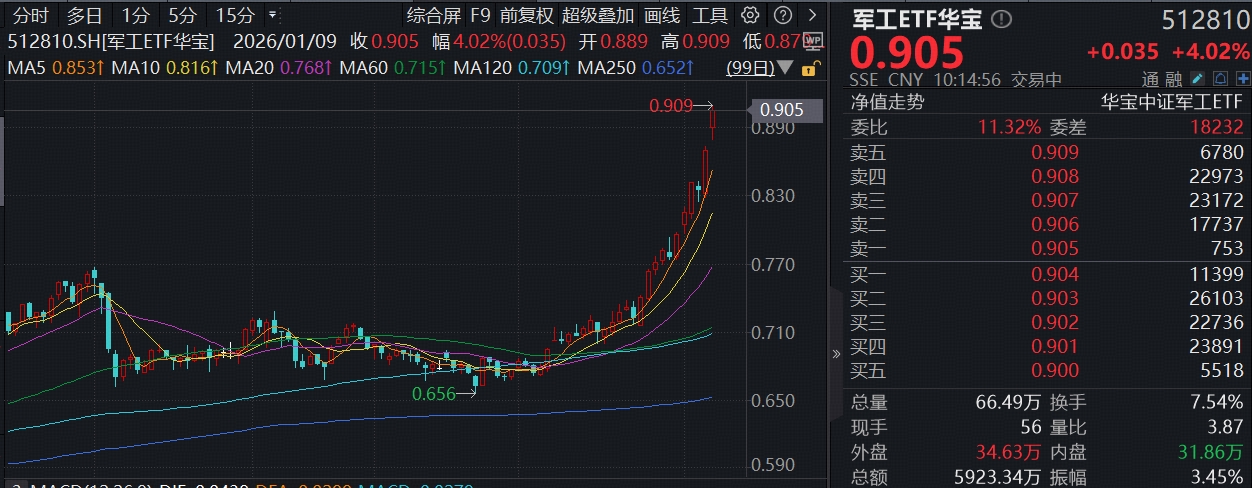Click the info icon beside 军工ETF华宝

pos(1001,20)
